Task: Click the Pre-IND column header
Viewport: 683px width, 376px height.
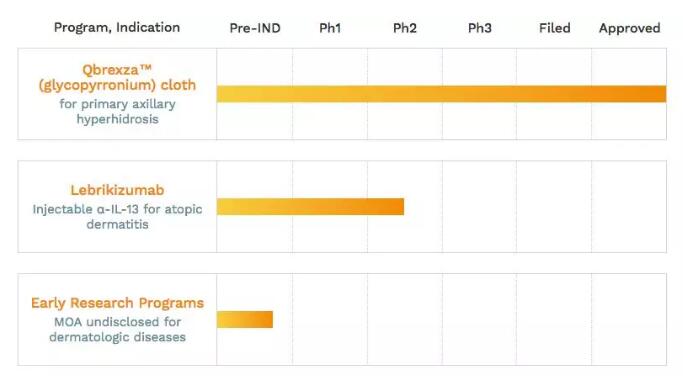Action: (255, 28)
